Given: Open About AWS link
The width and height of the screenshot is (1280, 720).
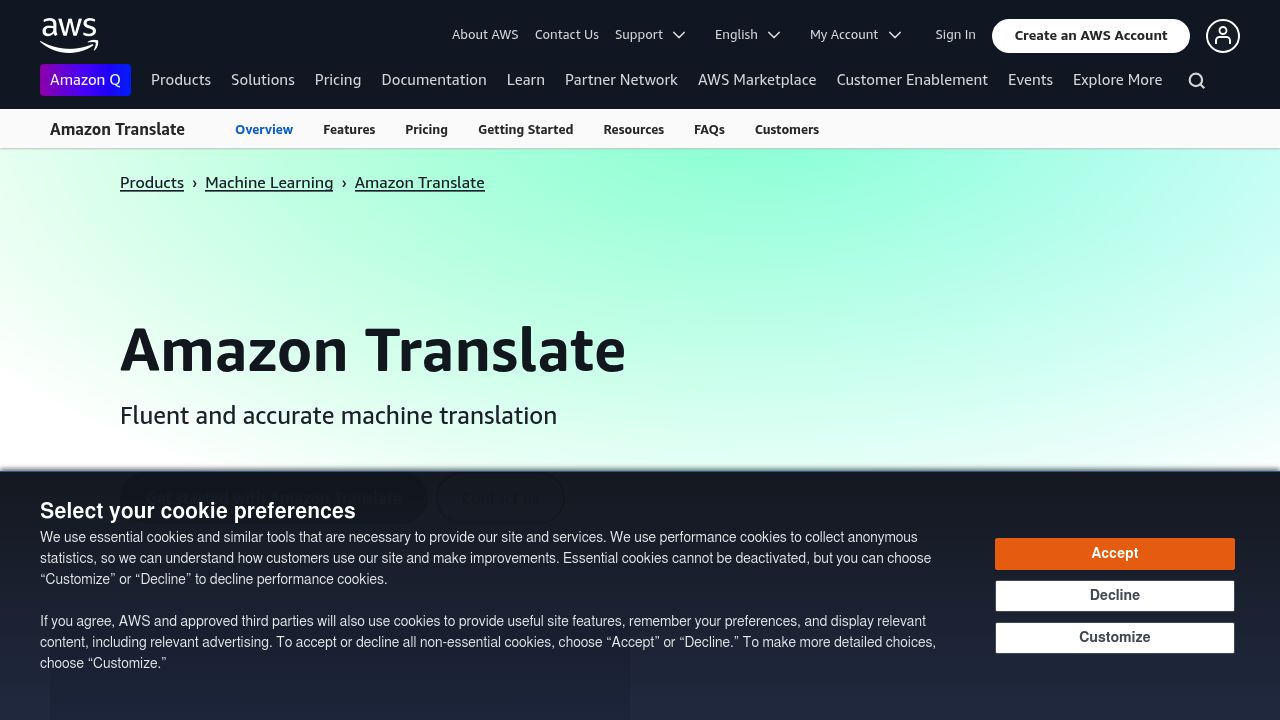Looking at the screenshot, I should [485, 35].
